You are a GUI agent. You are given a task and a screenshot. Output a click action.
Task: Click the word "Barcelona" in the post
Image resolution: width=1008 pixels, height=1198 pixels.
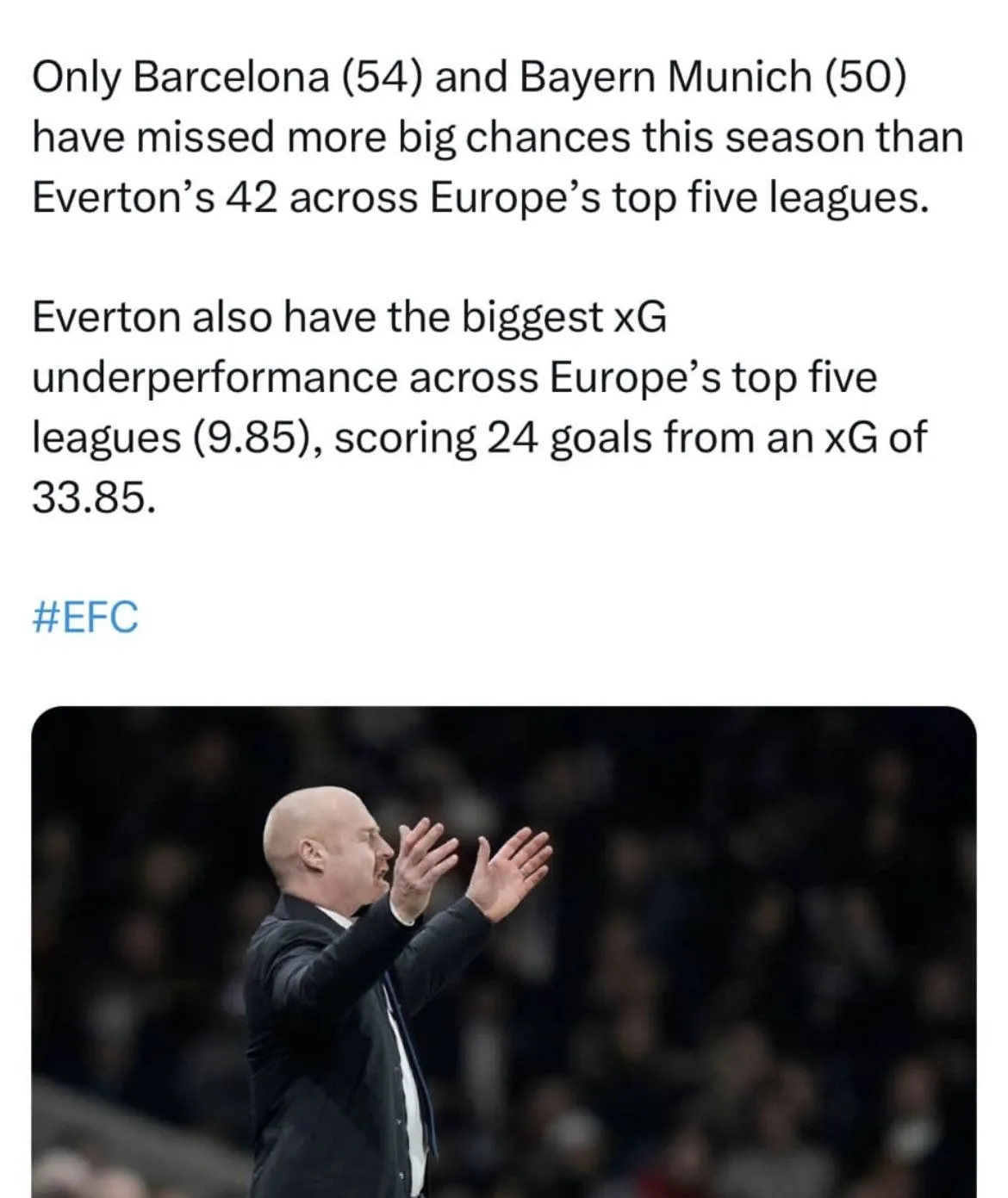coord(233,78)
